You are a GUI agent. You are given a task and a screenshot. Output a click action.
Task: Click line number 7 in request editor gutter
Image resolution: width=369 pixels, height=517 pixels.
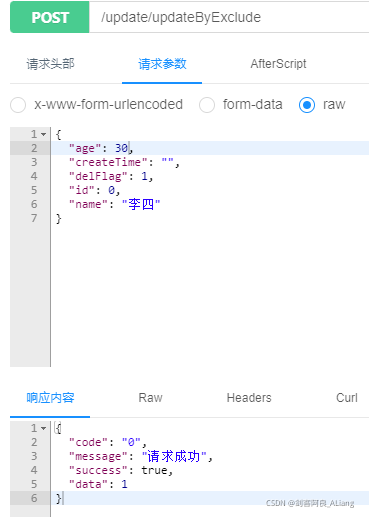click(x=34, y=218)
